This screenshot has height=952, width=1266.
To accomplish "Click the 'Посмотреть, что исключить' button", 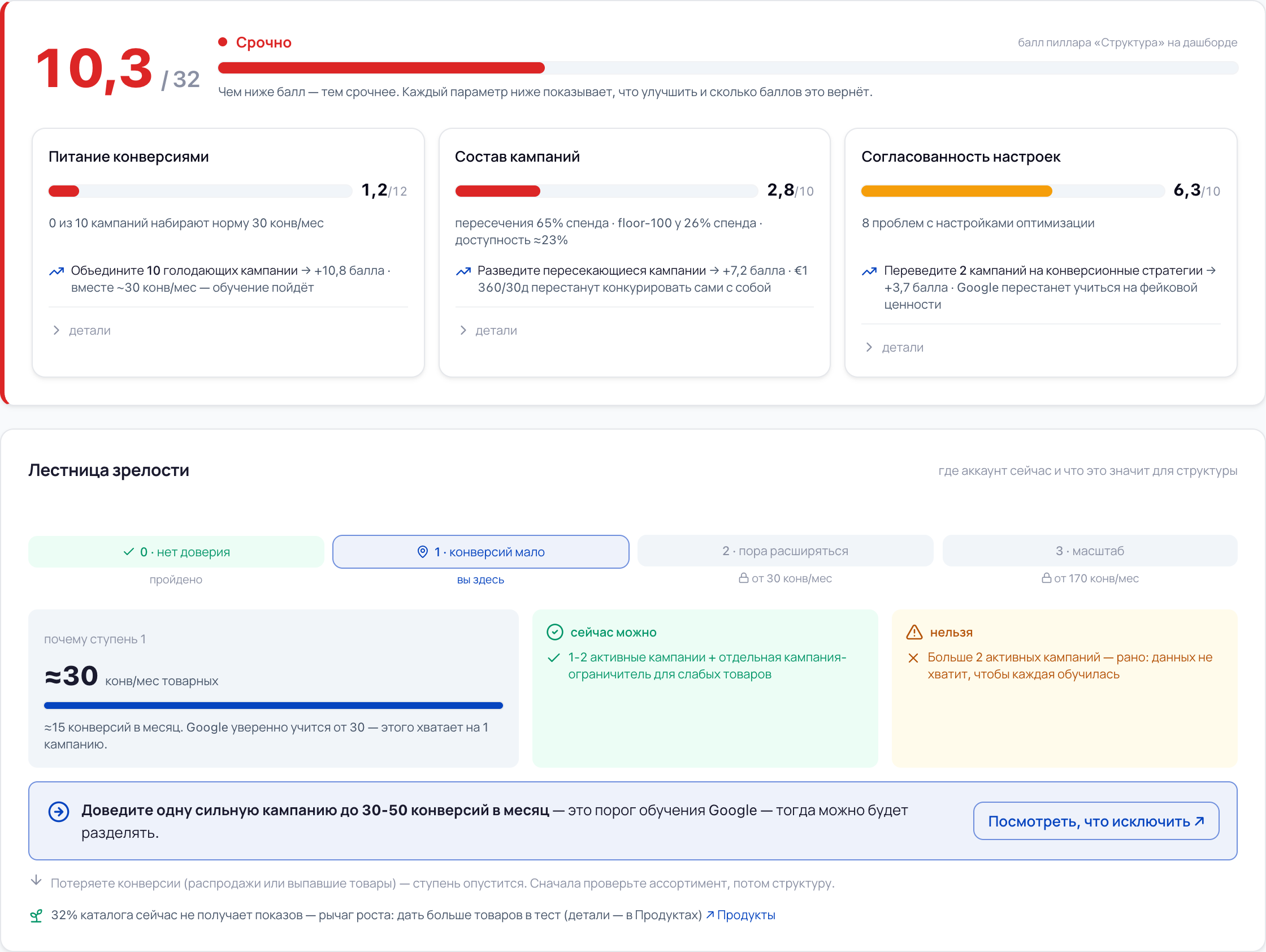I will (x=1096, y=821).
